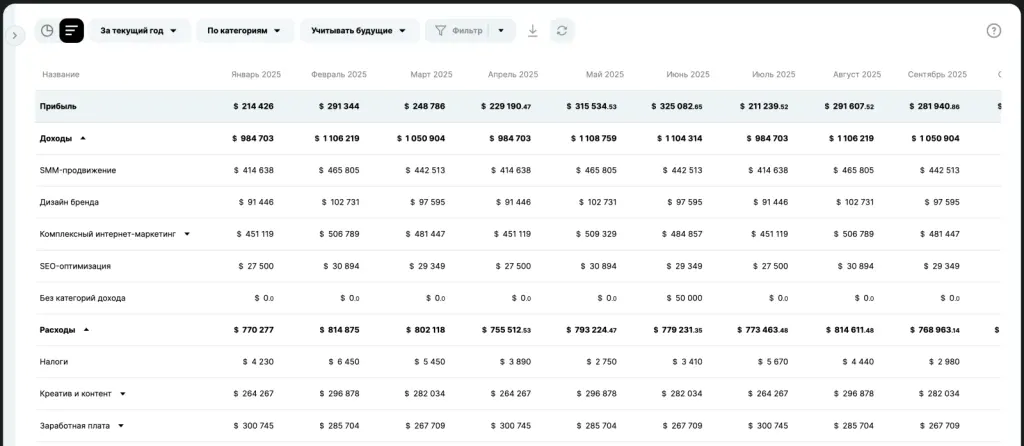
Task: Click the Февраль 2025 column header
Action: click(338, 74)
